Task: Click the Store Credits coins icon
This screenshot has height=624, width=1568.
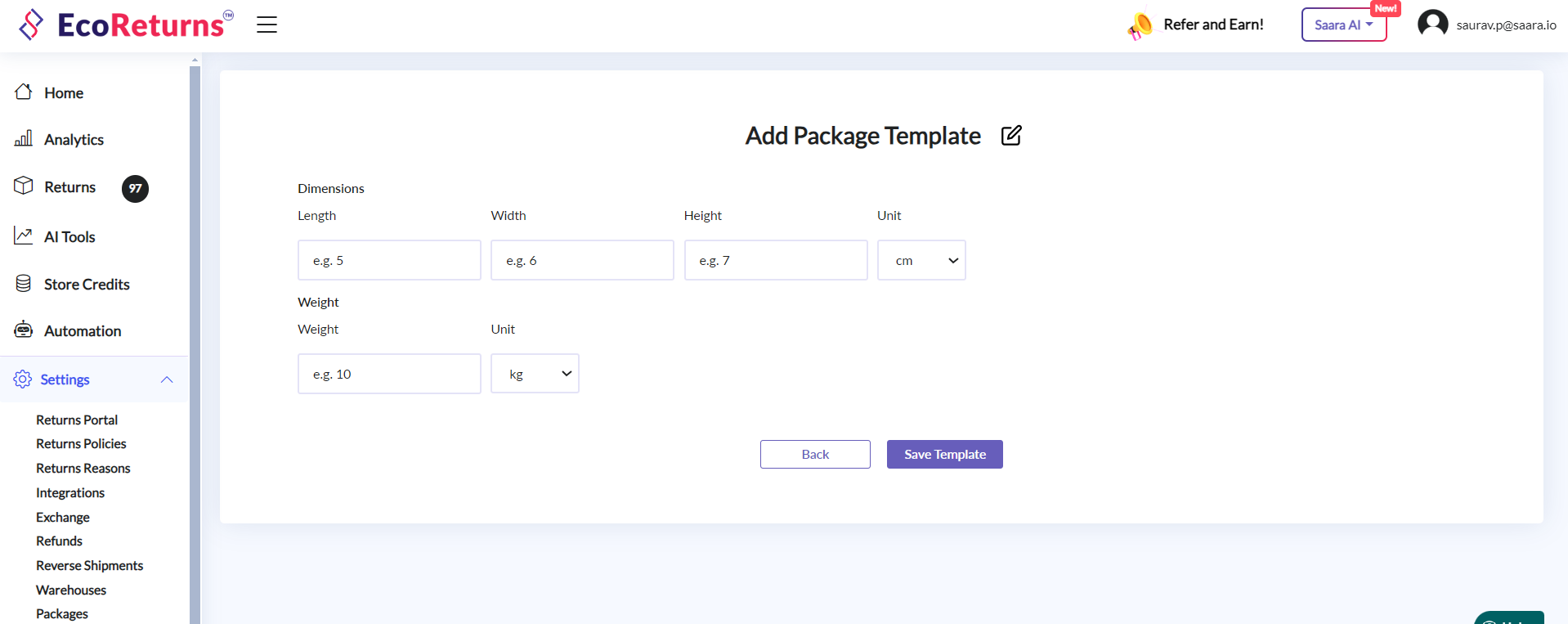Action: tap(24, 284)
